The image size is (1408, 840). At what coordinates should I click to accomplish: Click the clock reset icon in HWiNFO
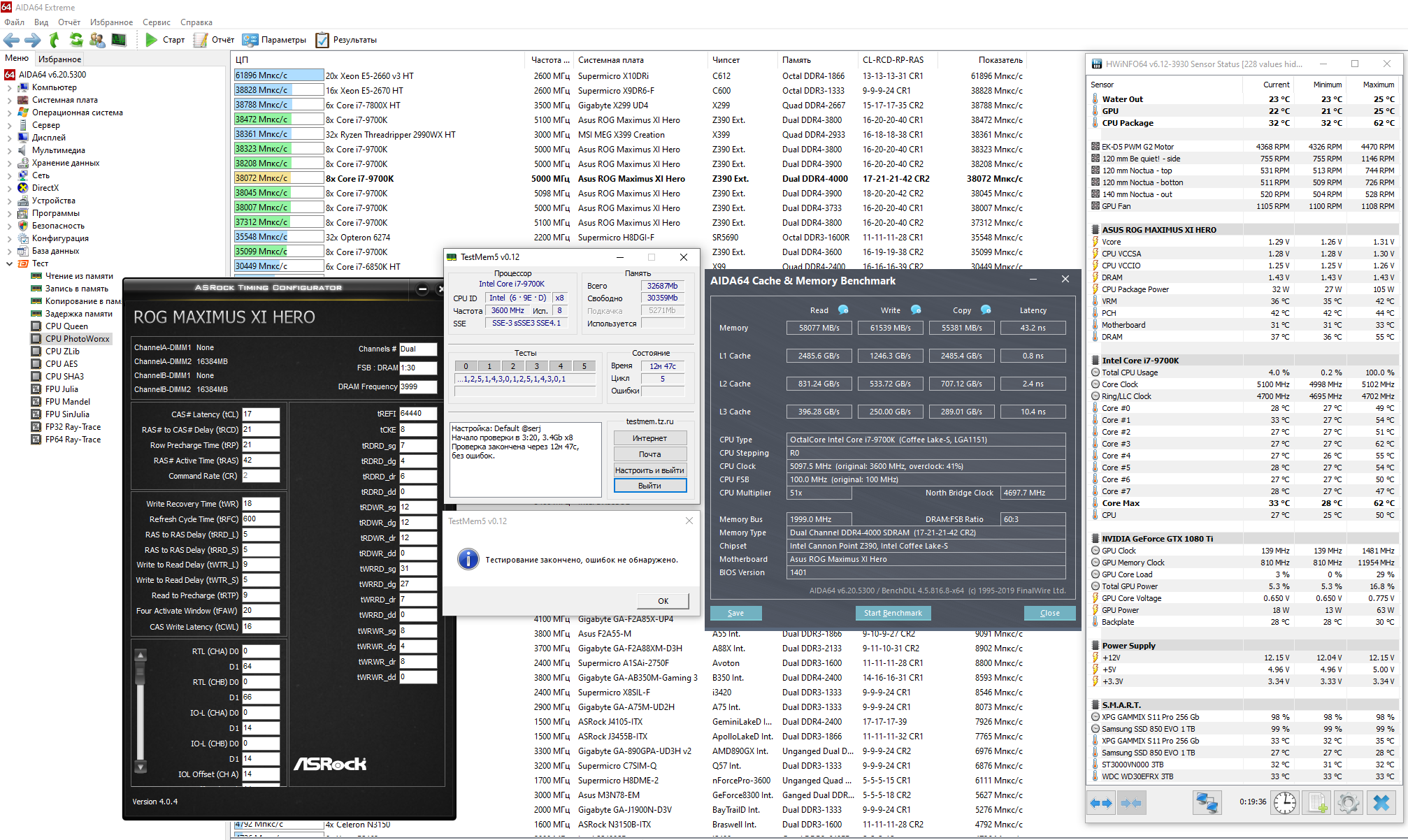tap(1284, 803)
